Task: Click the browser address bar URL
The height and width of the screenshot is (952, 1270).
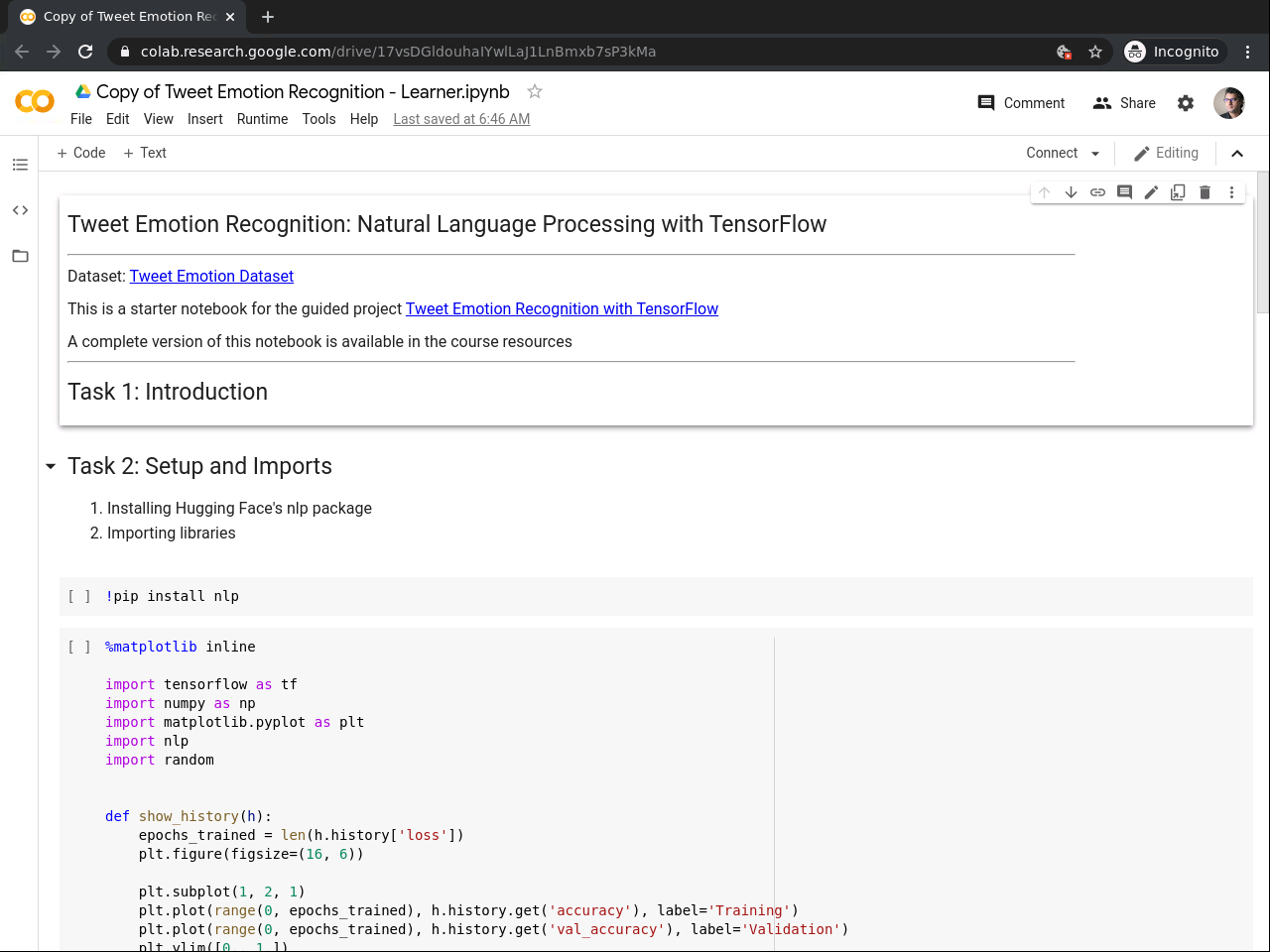Action: pos(397,52)
